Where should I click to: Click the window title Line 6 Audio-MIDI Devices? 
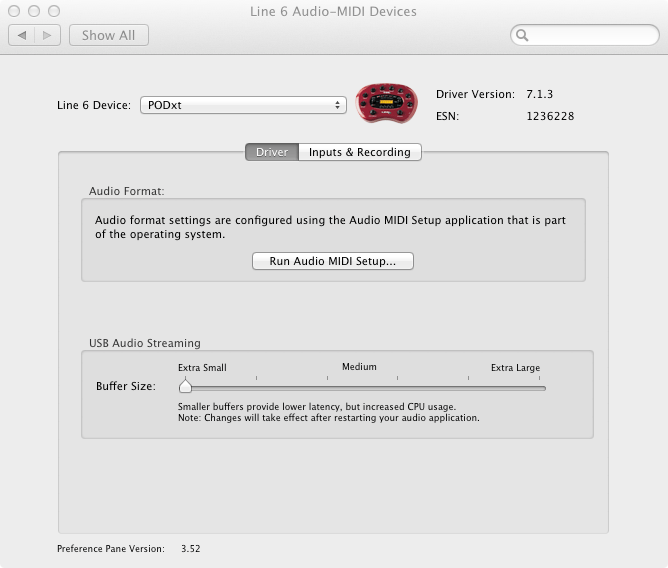[x=333, y=12]
